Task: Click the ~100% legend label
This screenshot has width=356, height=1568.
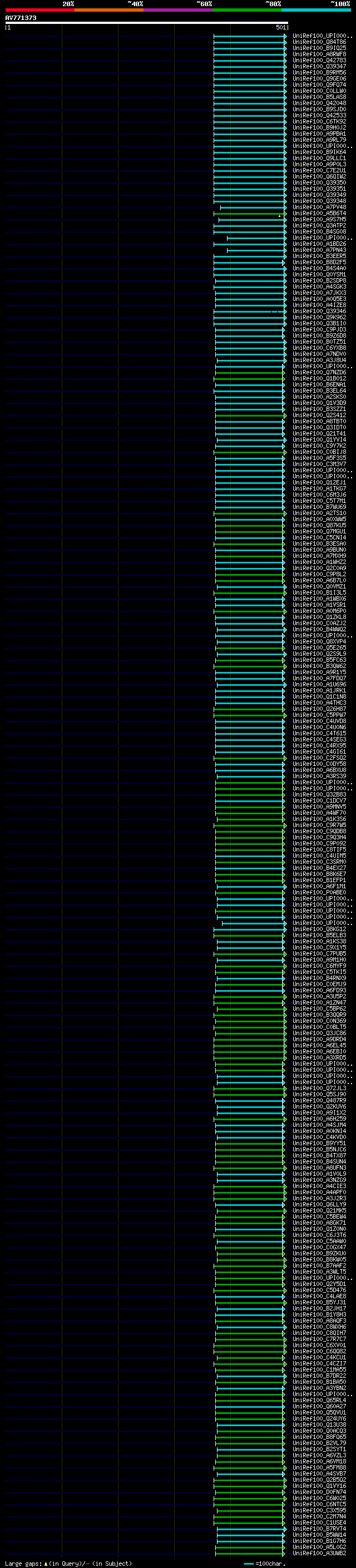Action: [340, 4]
